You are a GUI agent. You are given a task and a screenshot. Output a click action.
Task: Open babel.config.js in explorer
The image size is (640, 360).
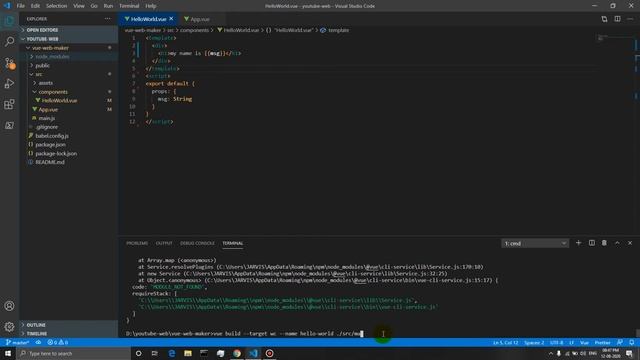(x=69, y=136)
